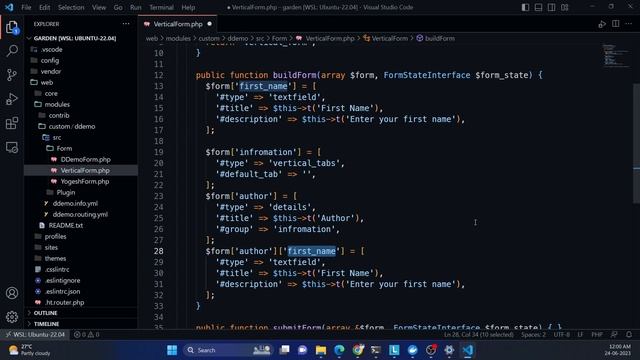Open editor More Actions ellipsis
Image resolution: width=640 pixels, height=360 pixels.
click(629, 24)
